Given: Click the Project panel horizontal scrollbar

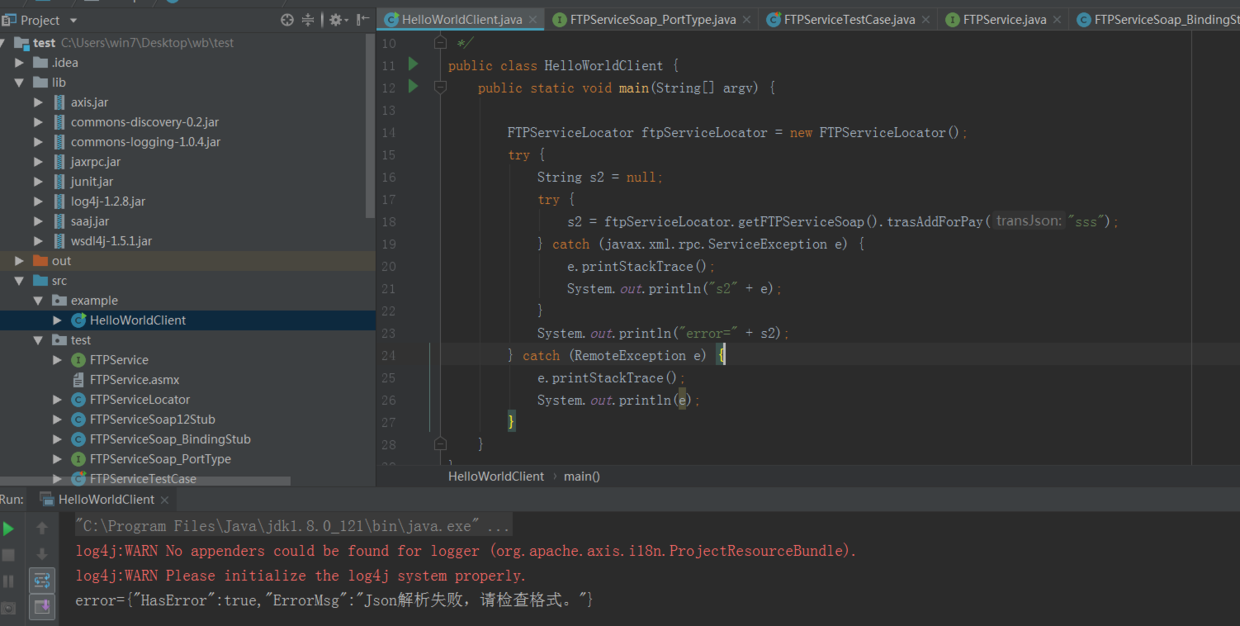Looking at the screenshot, I should (145, 482).
